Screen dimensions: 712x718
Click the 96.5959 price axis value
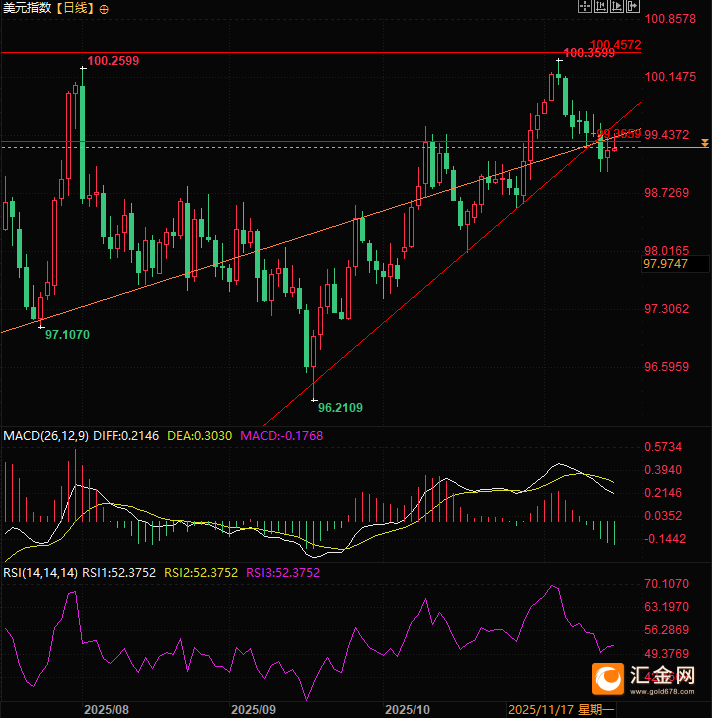tap(667, 367)
